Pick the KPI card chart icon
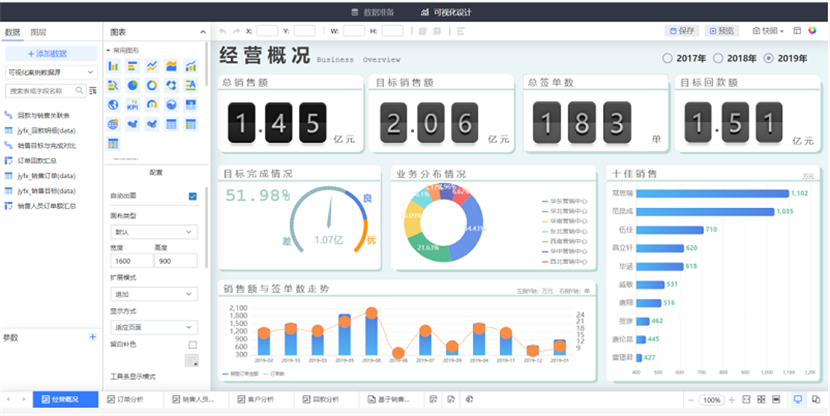The image size is (830, 416). [x=133, y=105]
